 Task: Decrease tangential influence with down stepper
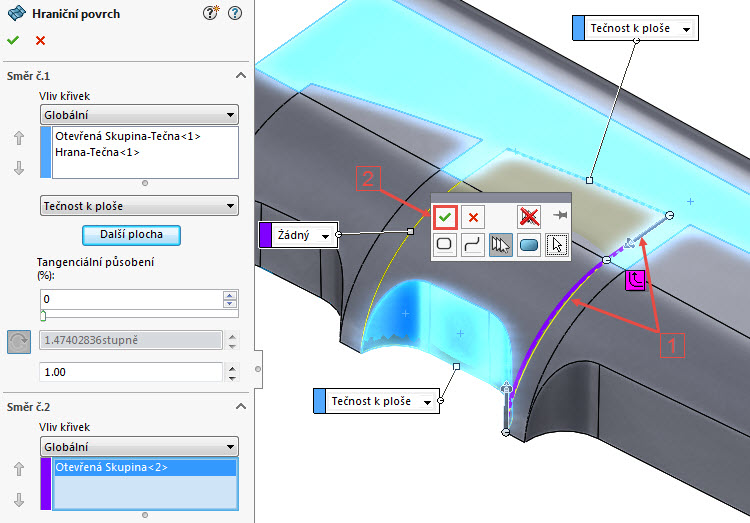click(x=230, y=303)
